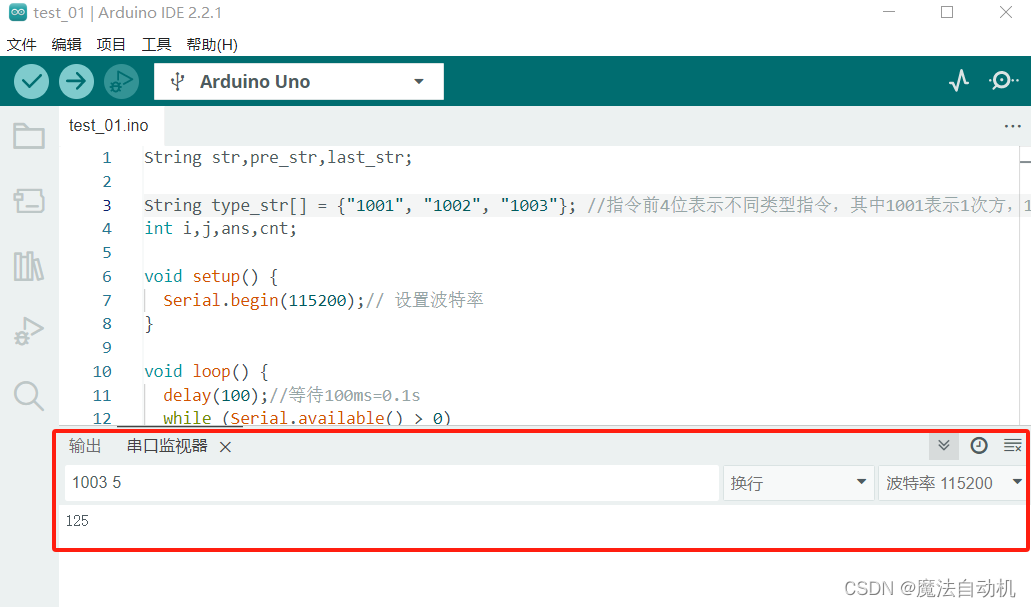This screenshot has height=607, width=1031.
Task: Open the Serial Plotter
Action: coord(959,81)
